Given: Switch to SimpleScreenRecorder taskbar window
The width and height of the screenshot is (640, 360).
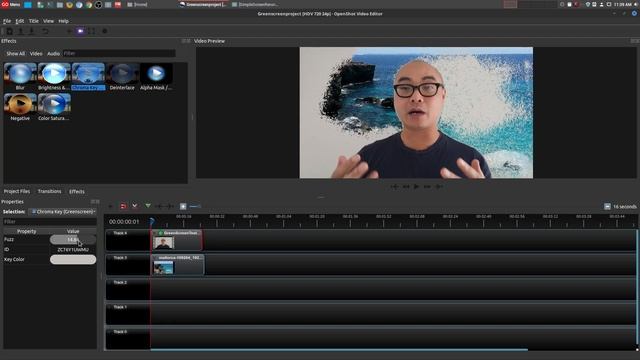Looking at the screenshot, I should coord(255,4).
